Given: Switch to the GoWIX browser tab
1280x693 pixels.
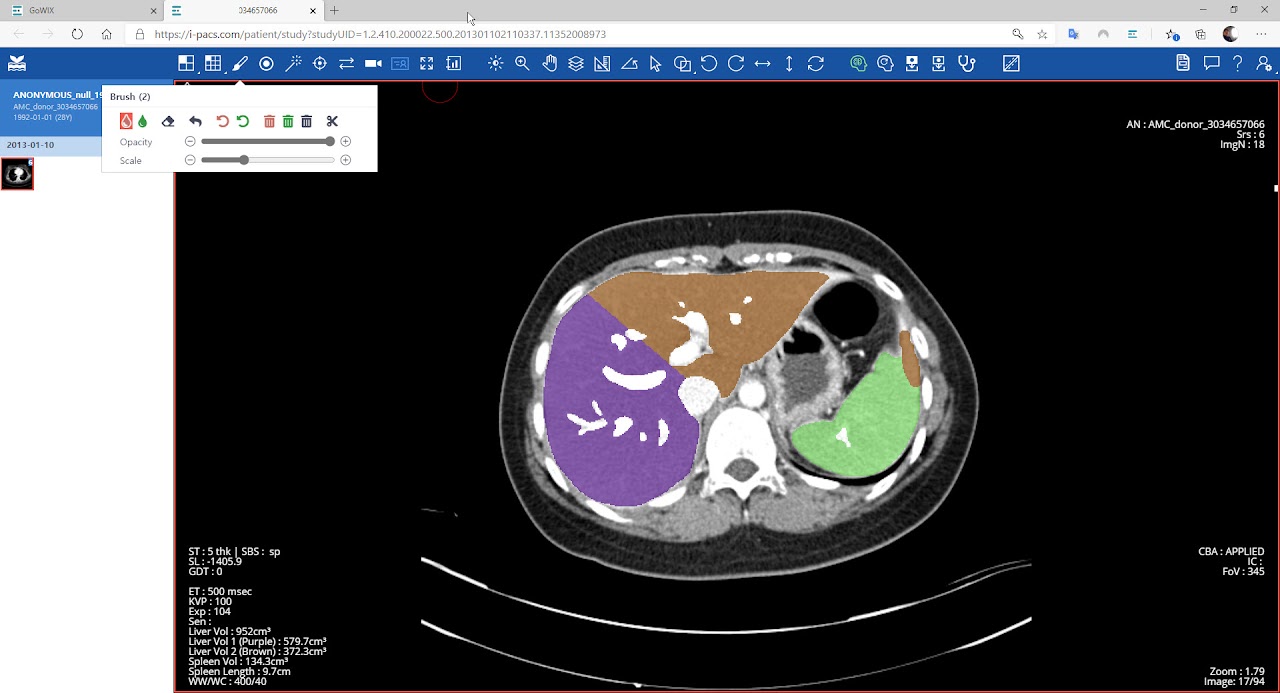Looking at the screenshot, I should 80,10.
